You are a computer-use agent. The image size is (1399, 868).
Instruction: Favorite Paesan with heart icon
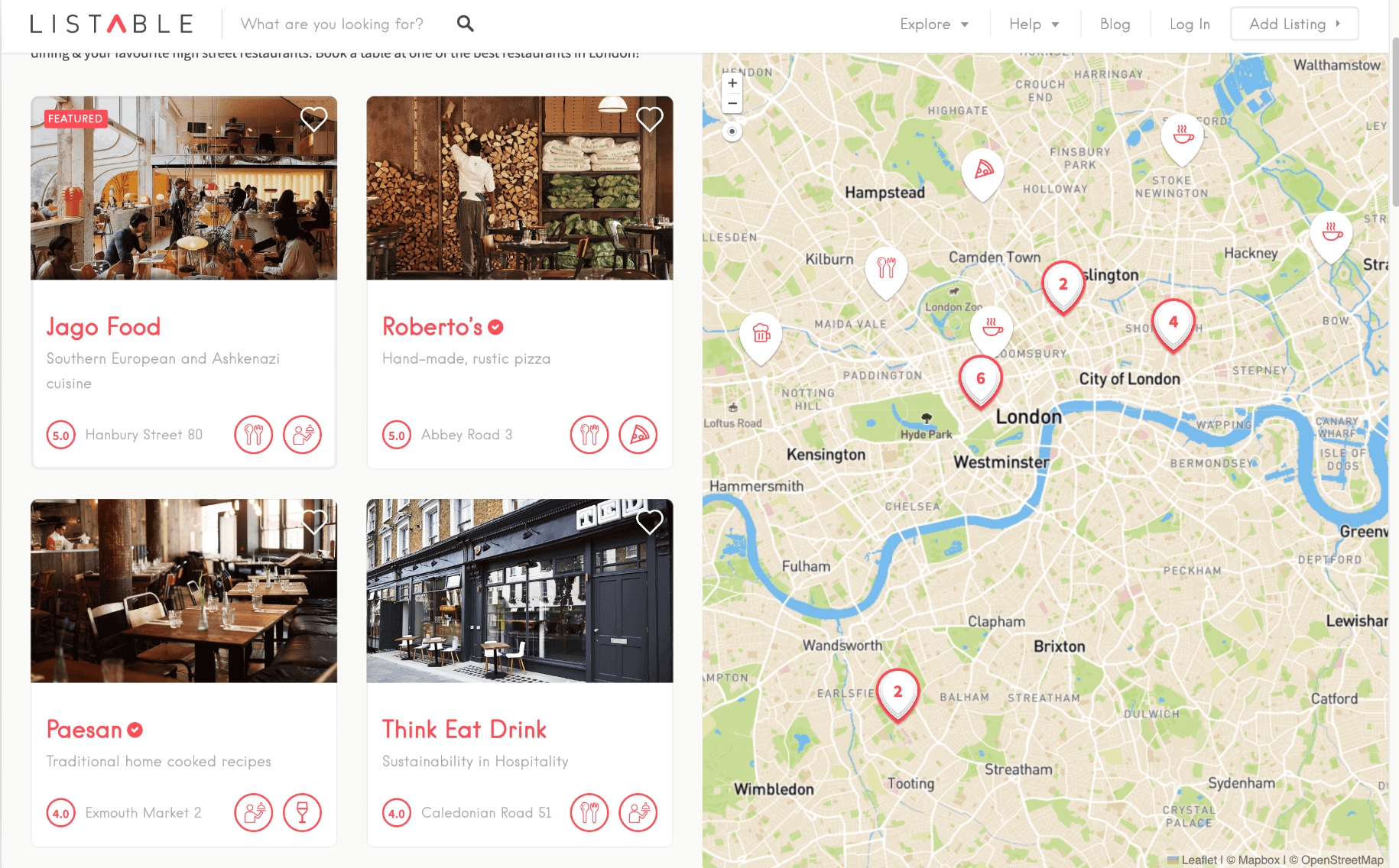click(313, 522)
